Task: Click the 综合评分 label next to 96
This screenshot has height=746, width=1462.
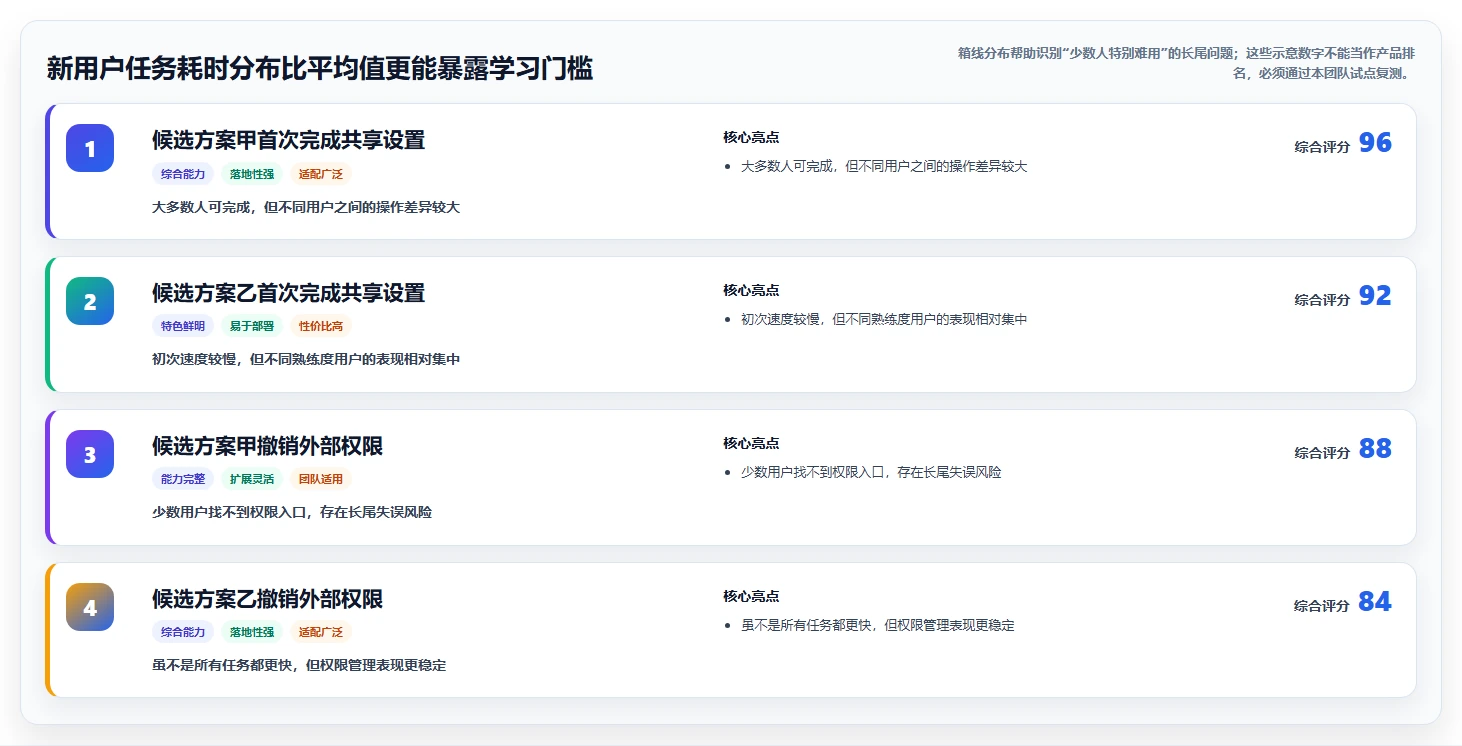Action: (x=1322, y=147)
